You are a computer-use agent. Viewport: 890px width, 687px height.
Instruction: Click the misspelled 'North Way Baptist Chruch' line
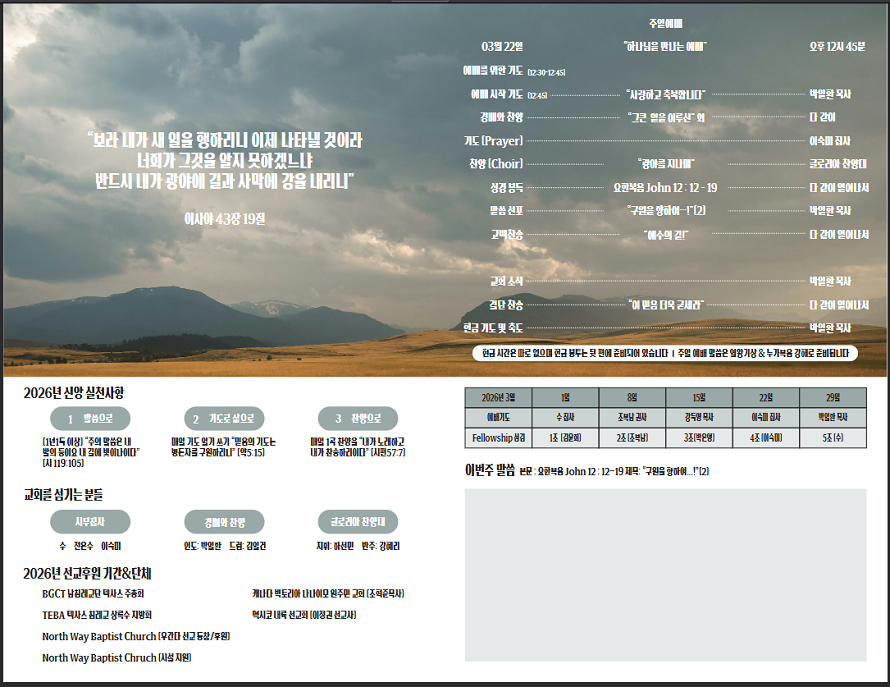coord(116,657)
